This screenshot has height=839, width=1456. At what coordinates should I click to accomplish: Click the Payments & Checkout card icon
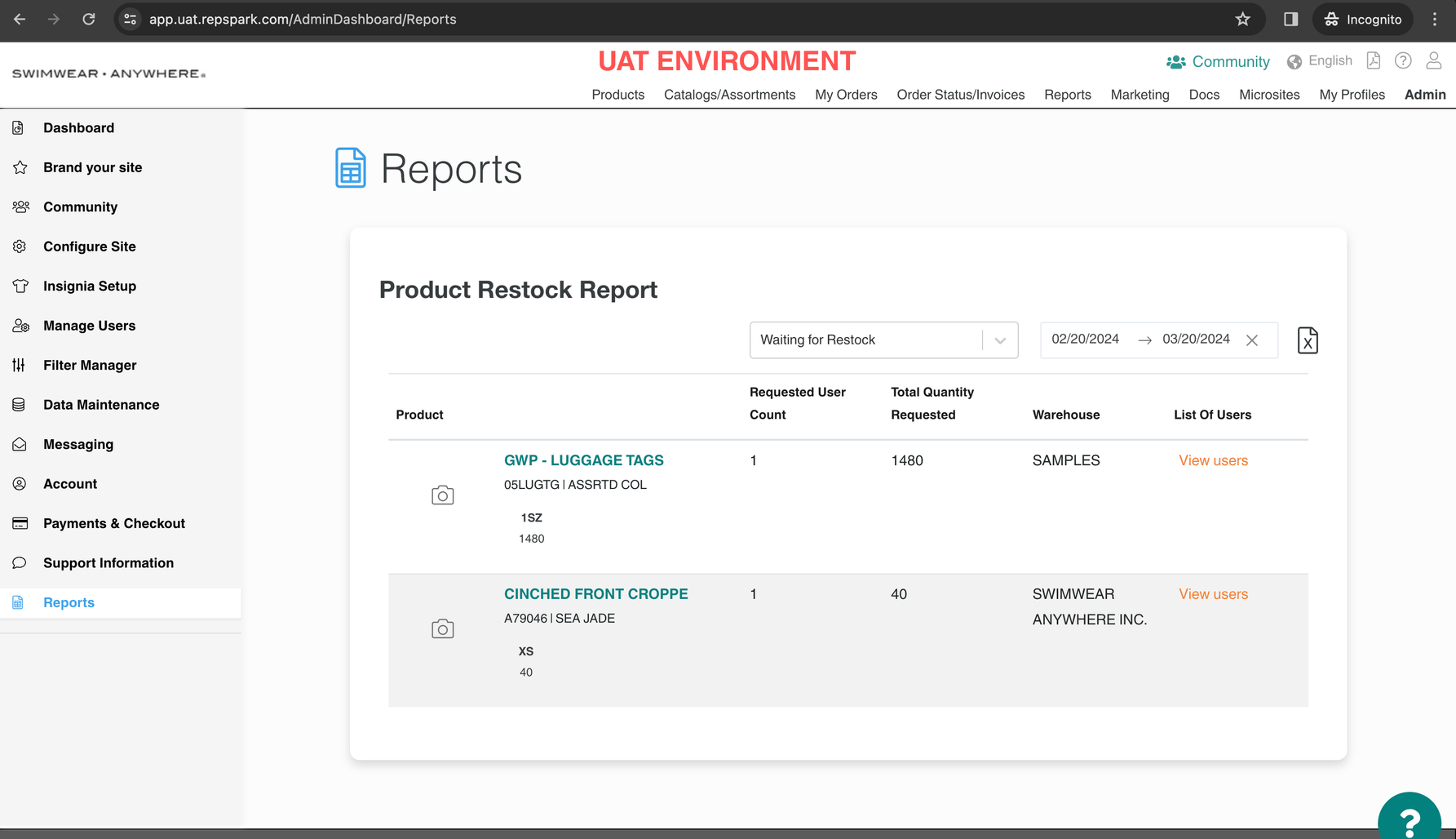20,523
